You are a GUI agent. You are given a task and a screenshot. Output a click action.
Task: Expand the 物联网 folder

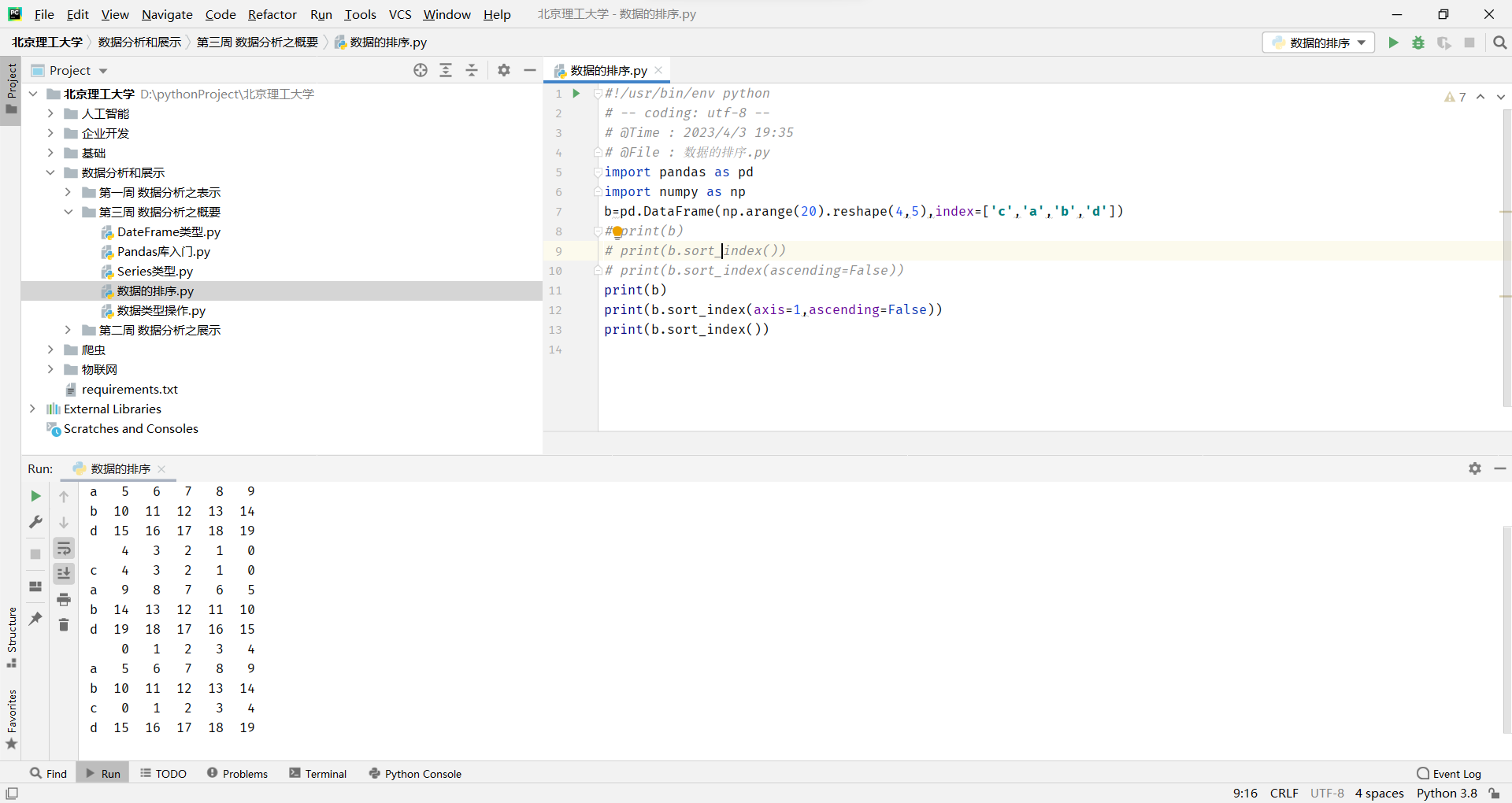50,369
